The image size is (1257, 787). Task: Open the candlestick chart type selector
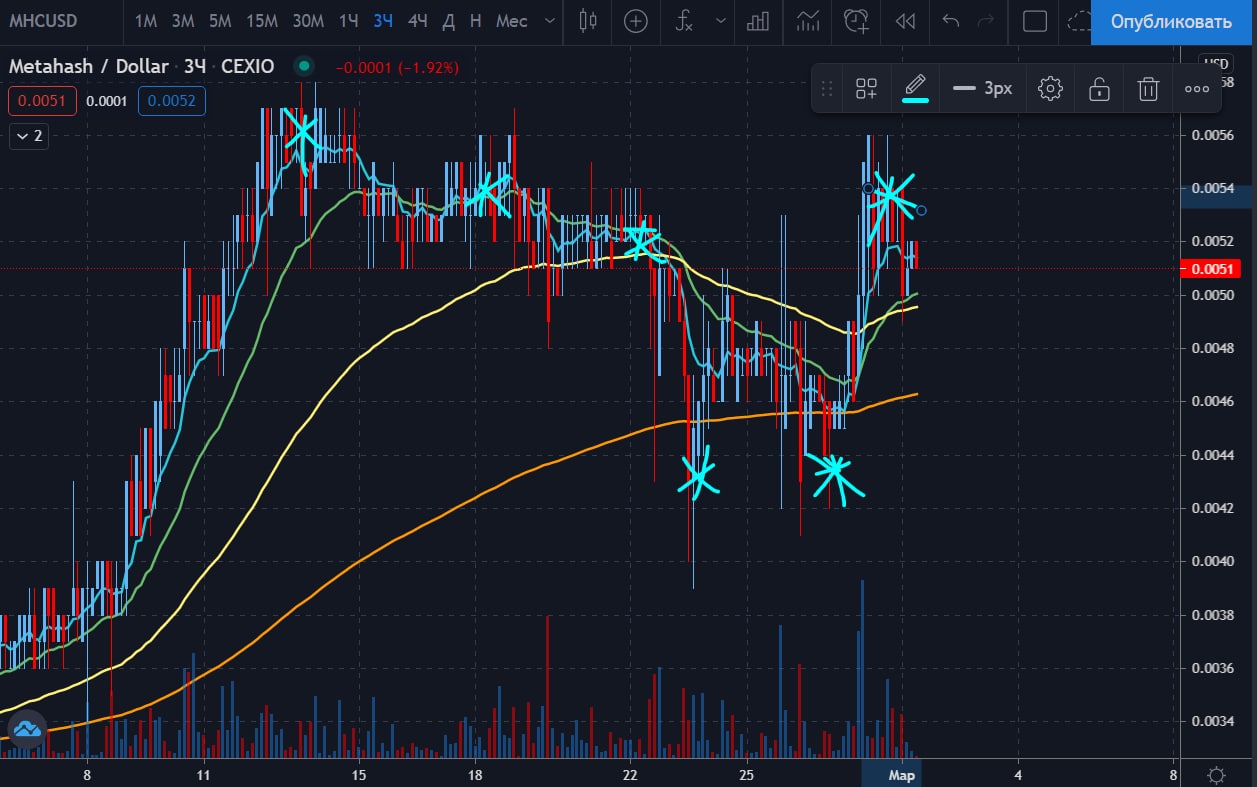588,20
